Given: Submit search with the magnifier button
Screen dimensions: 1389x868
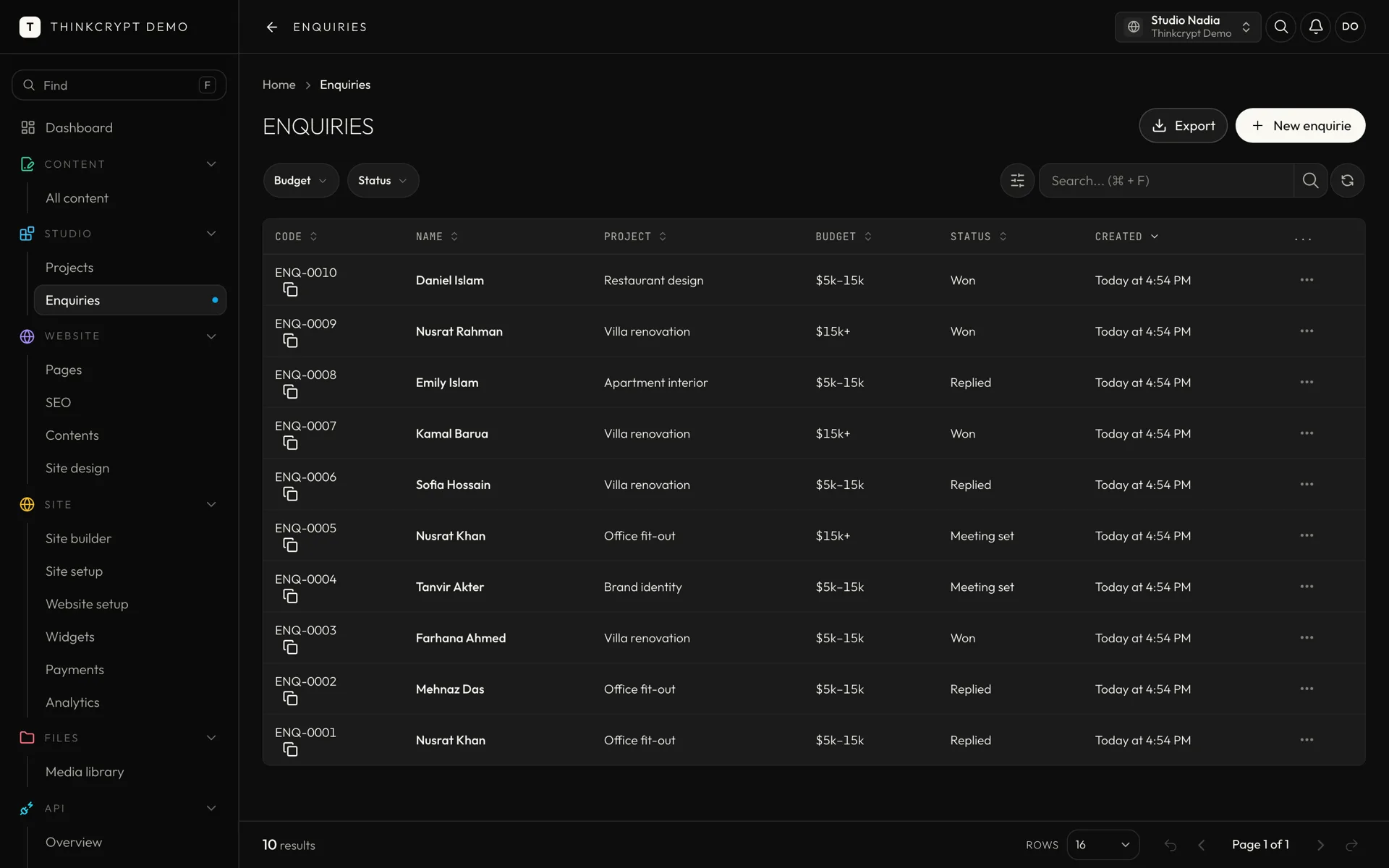Looking at the screenshot, I should tap(1310, 180).
